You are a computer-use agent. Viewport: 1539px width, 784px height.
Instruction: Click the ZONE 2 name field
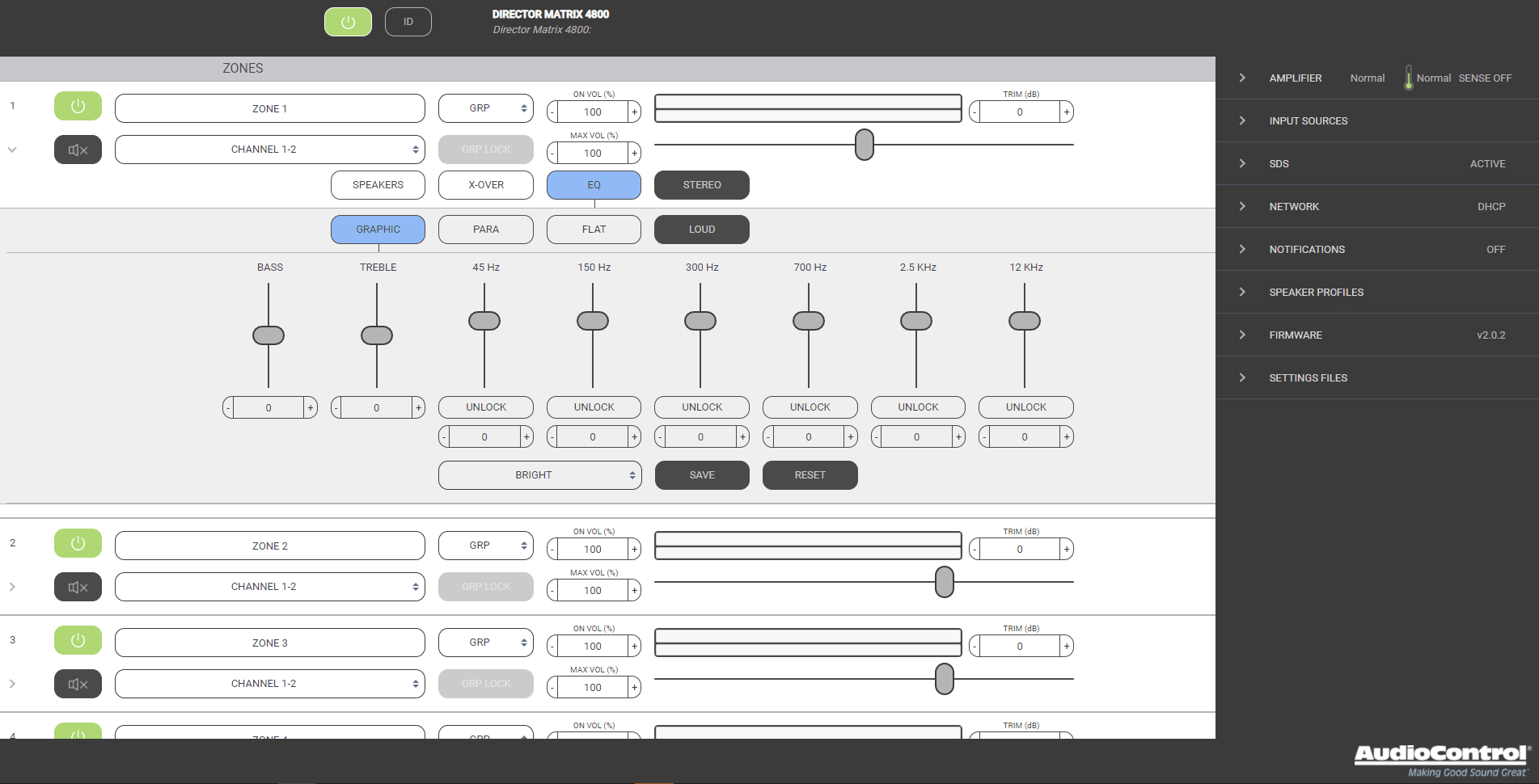coord(269,546)
